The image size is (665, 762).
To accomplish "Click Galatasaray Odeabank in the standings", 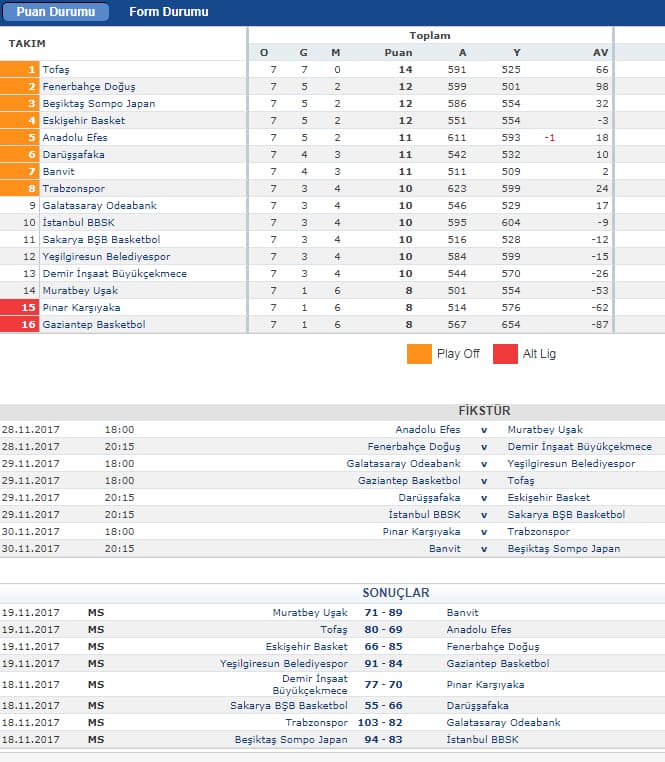I will click(x=100, y=206).
